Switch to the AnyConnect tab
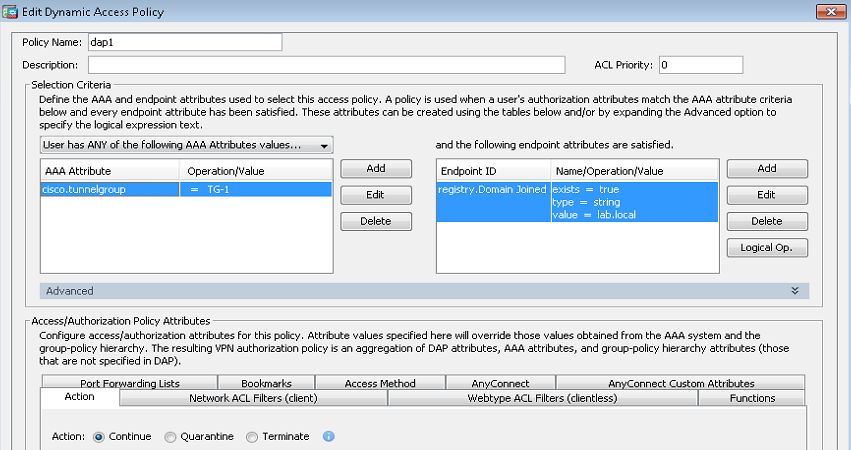The image size is (851, 450). pos(500,383)
